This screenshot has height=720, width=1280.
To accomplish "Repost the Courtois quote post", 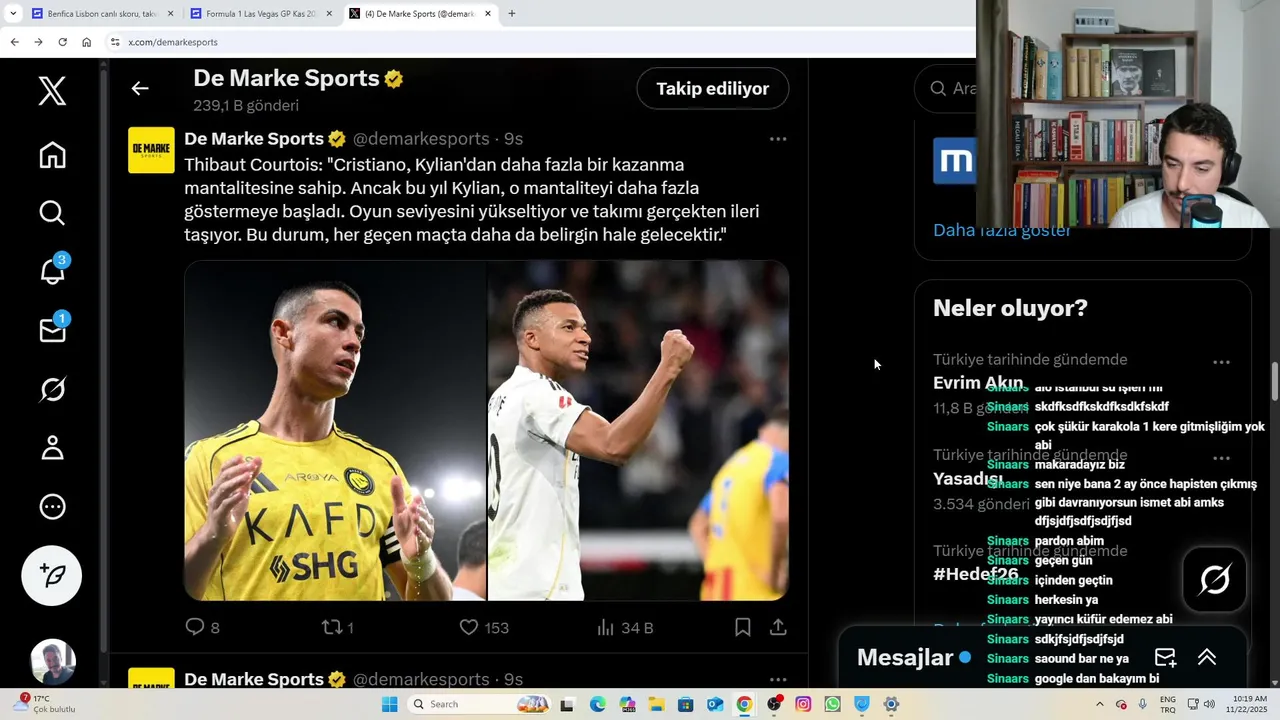I will 337,627.
